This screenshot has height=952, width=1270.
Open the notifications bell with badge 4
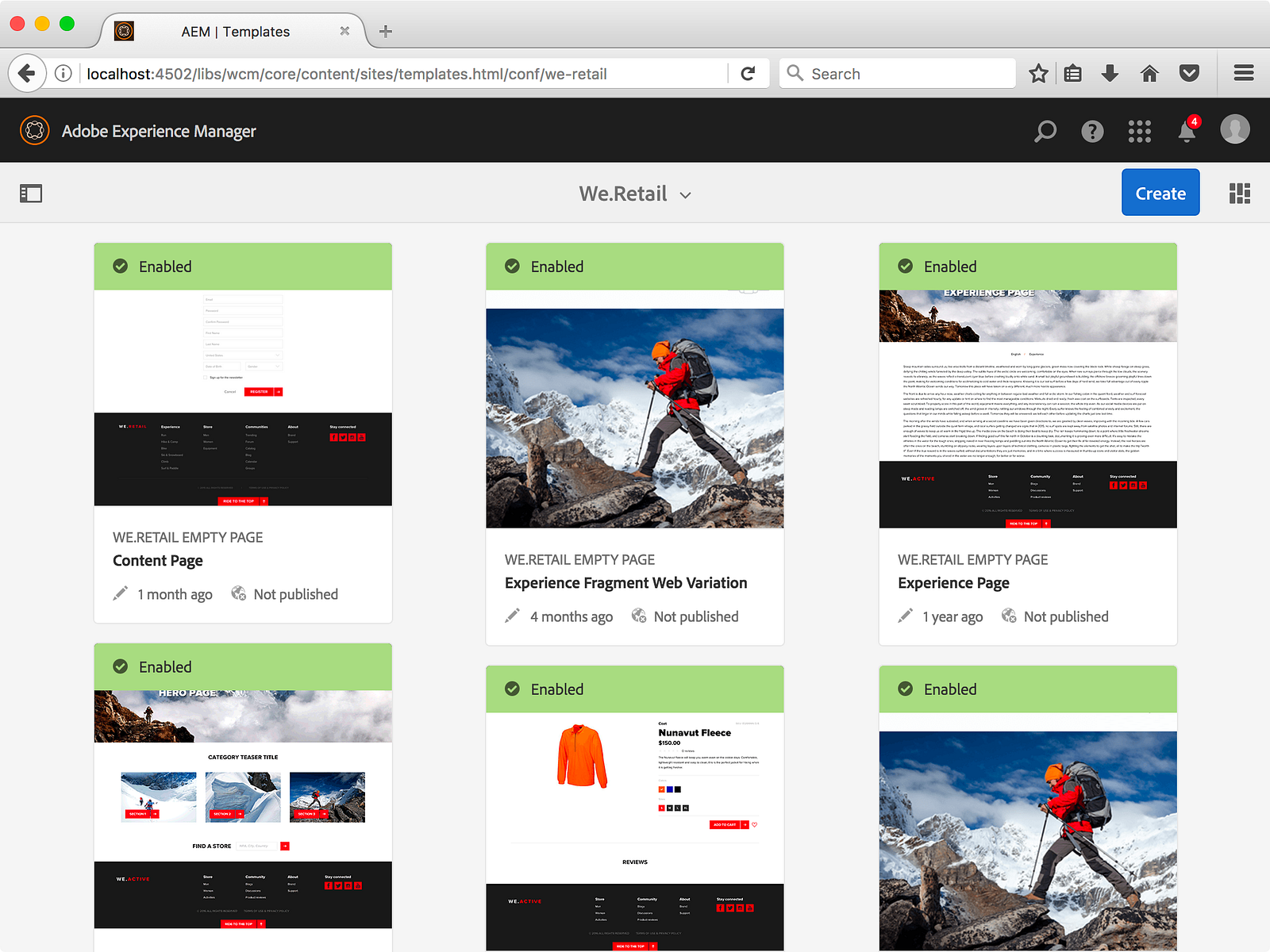(x=1188, y=129)
